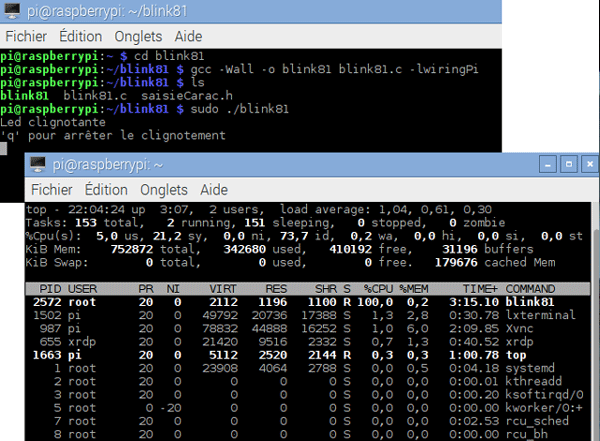Open Onglets menu in the front terminal
600x441 pixels.
point(164,189)
